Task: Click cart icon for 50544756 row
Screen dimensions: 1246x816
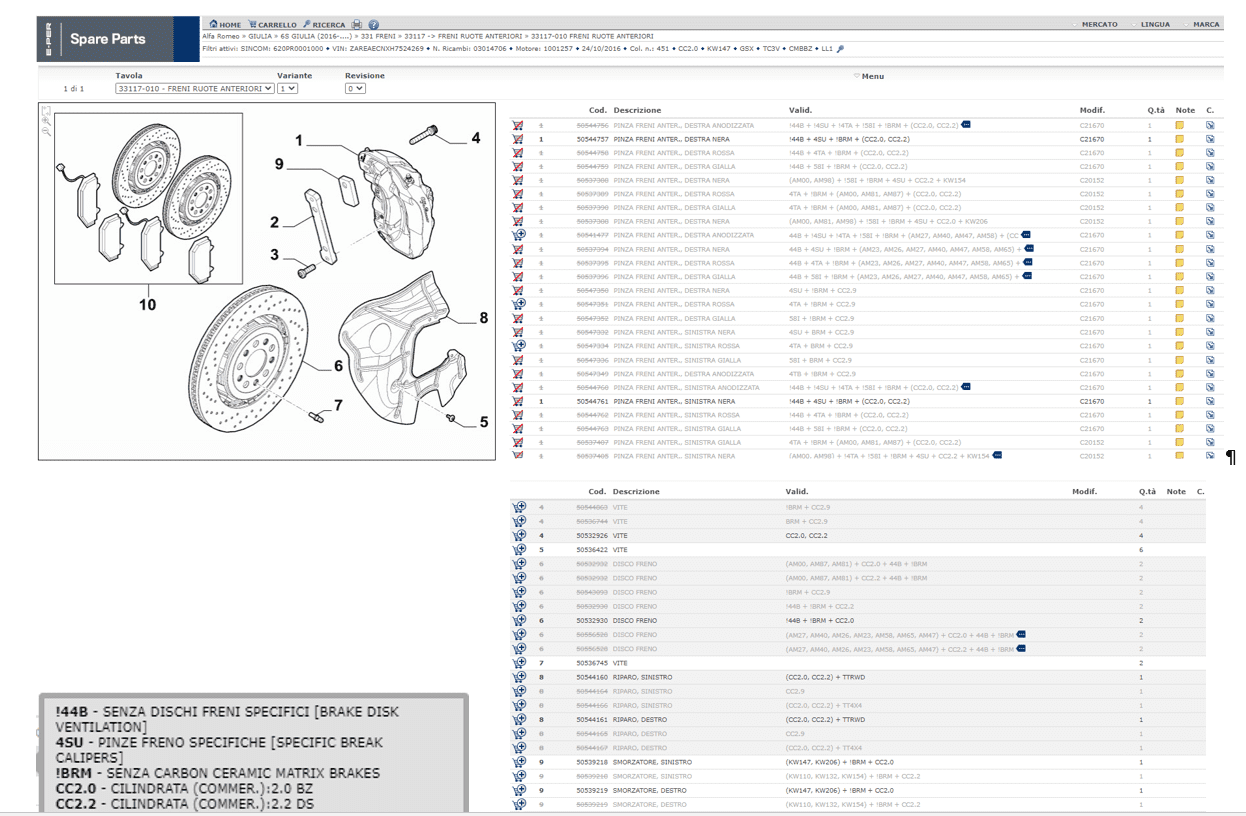Action: (518, 125)
